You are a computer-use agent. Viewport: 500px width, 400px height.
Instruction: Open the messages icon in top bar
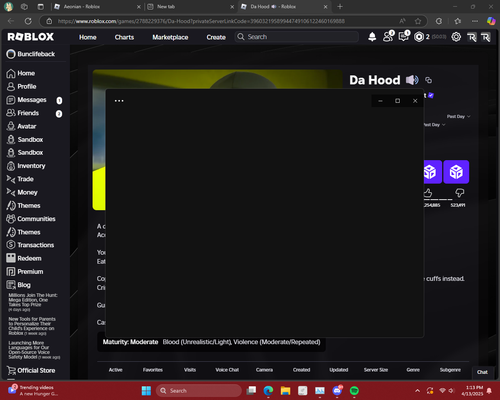click(x=404, y=36)
